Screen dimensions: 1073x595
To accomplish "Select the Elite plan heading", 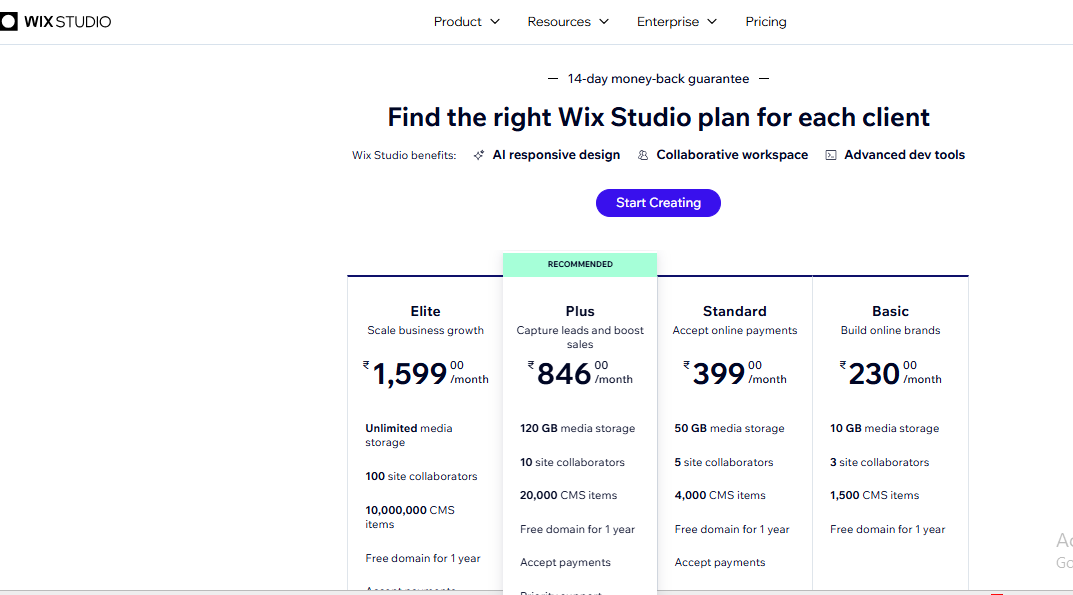I will (x=426, y=312).
